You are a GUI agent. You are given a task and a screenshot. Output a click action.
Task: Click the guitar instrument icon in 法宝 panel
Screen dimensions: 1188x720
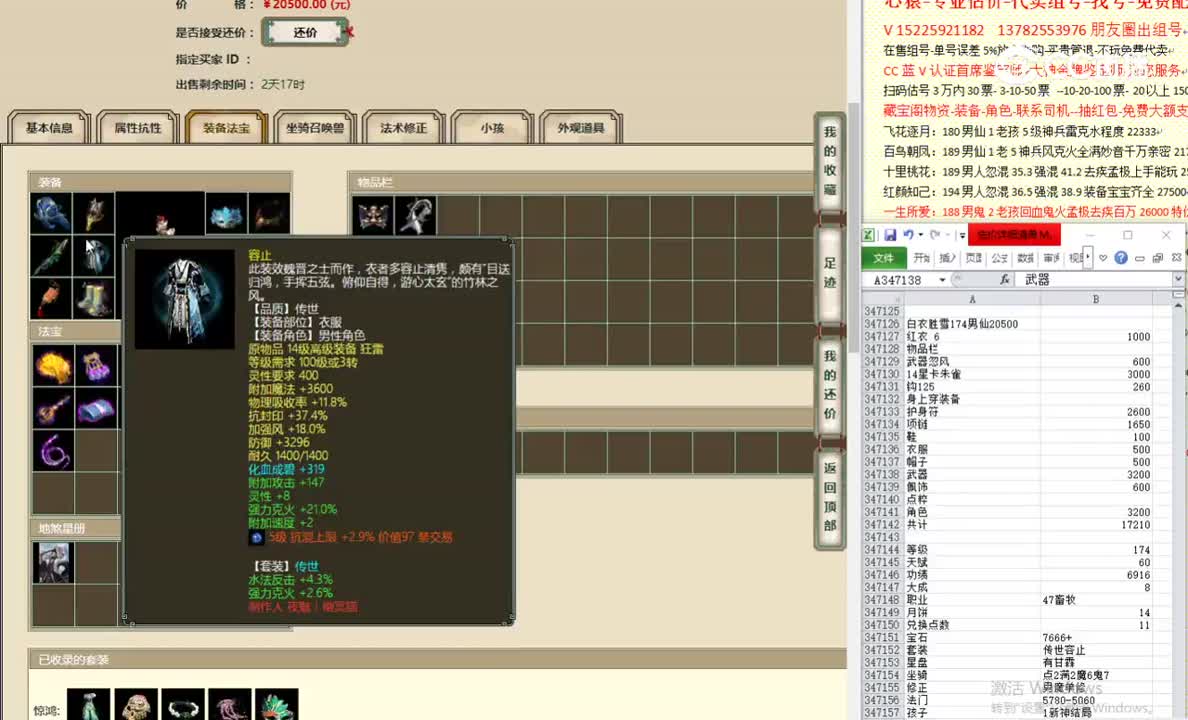pos(50,410)
